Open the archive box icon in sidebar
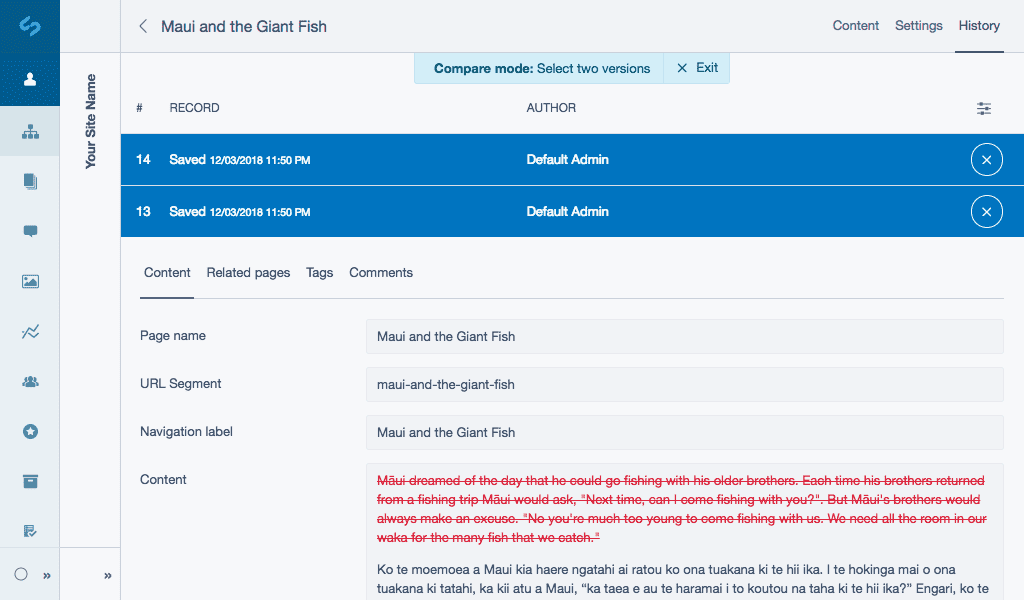Image resolution: width=1024 pixels, height=600 pixels. point(30,482)
